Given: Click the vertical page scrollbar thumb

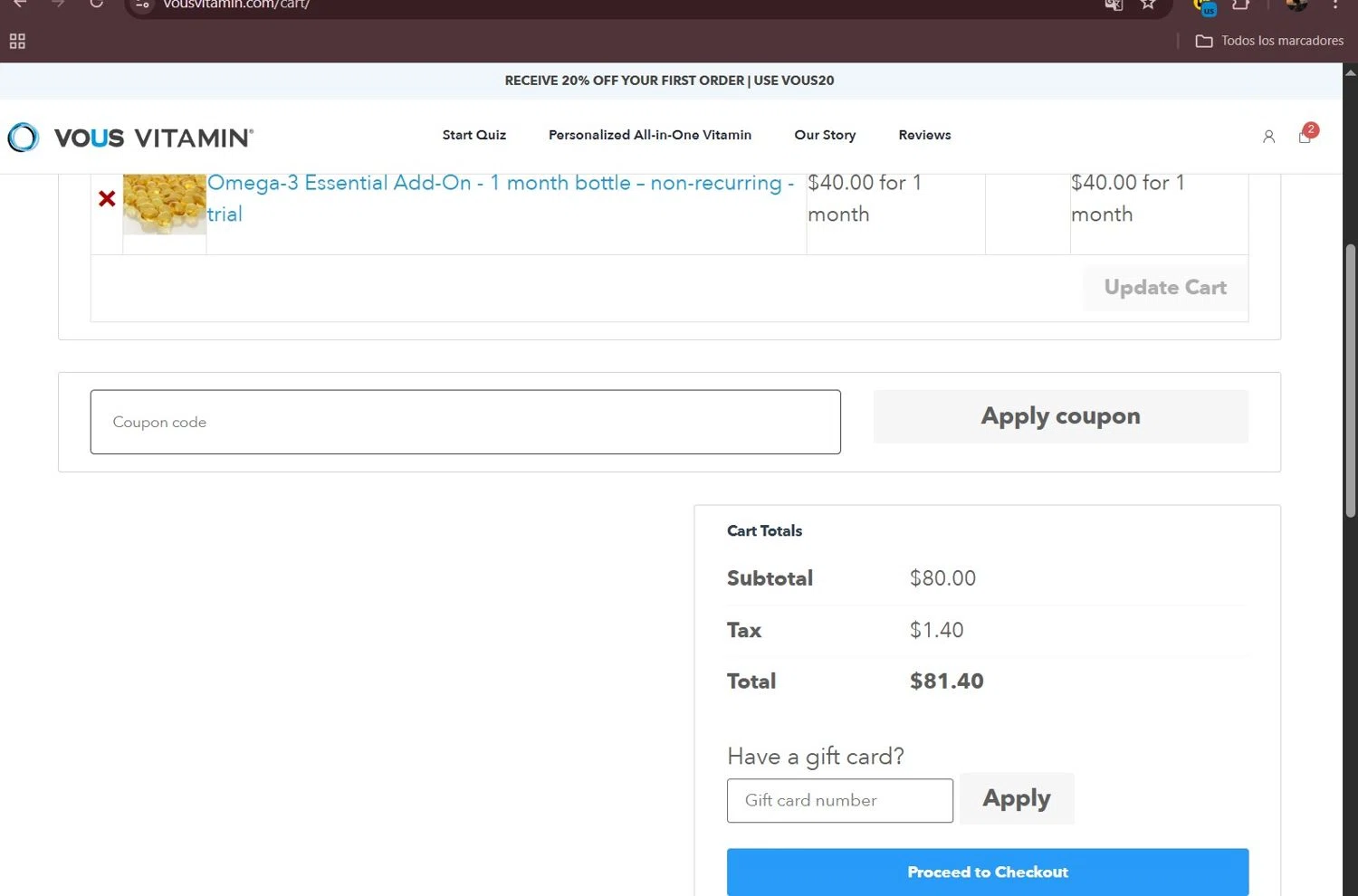Looking at the screenshot, I should pos(1350,380).
